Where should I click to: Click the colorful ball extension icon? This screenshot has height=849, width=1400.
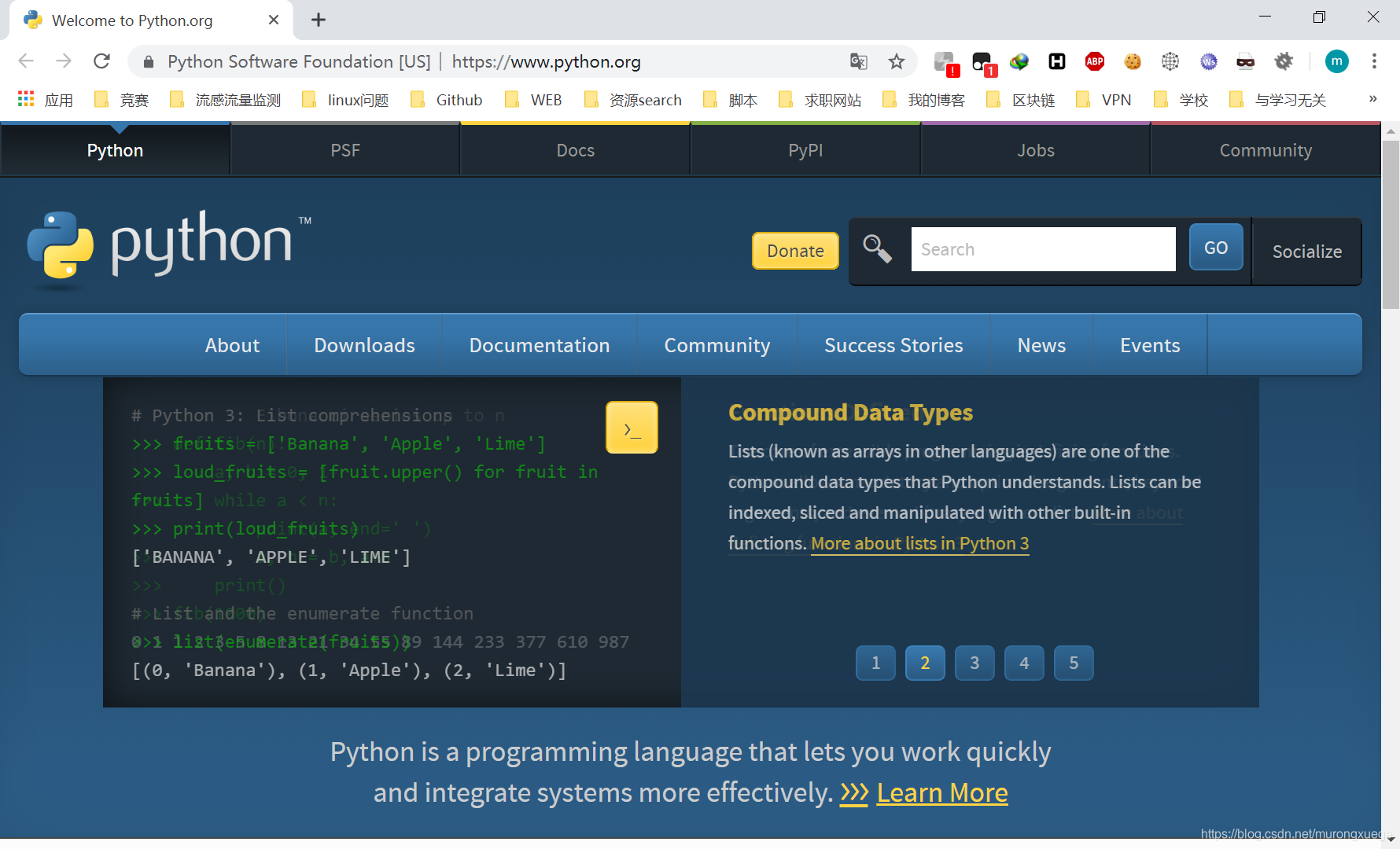tap(1019, 61)
